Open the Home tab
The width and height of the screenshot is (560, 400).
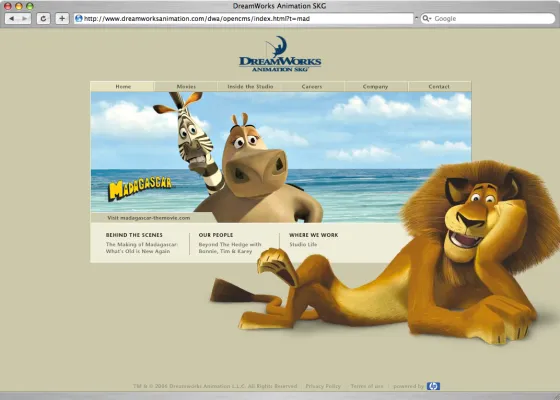pyautogui.click(x=122, y=86)
